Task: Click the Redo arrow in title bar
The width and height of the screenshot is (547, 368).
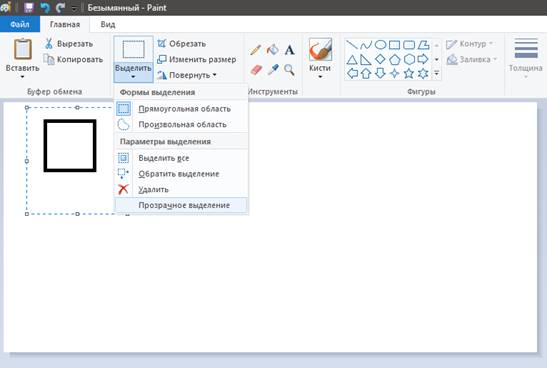Action: 61,7
